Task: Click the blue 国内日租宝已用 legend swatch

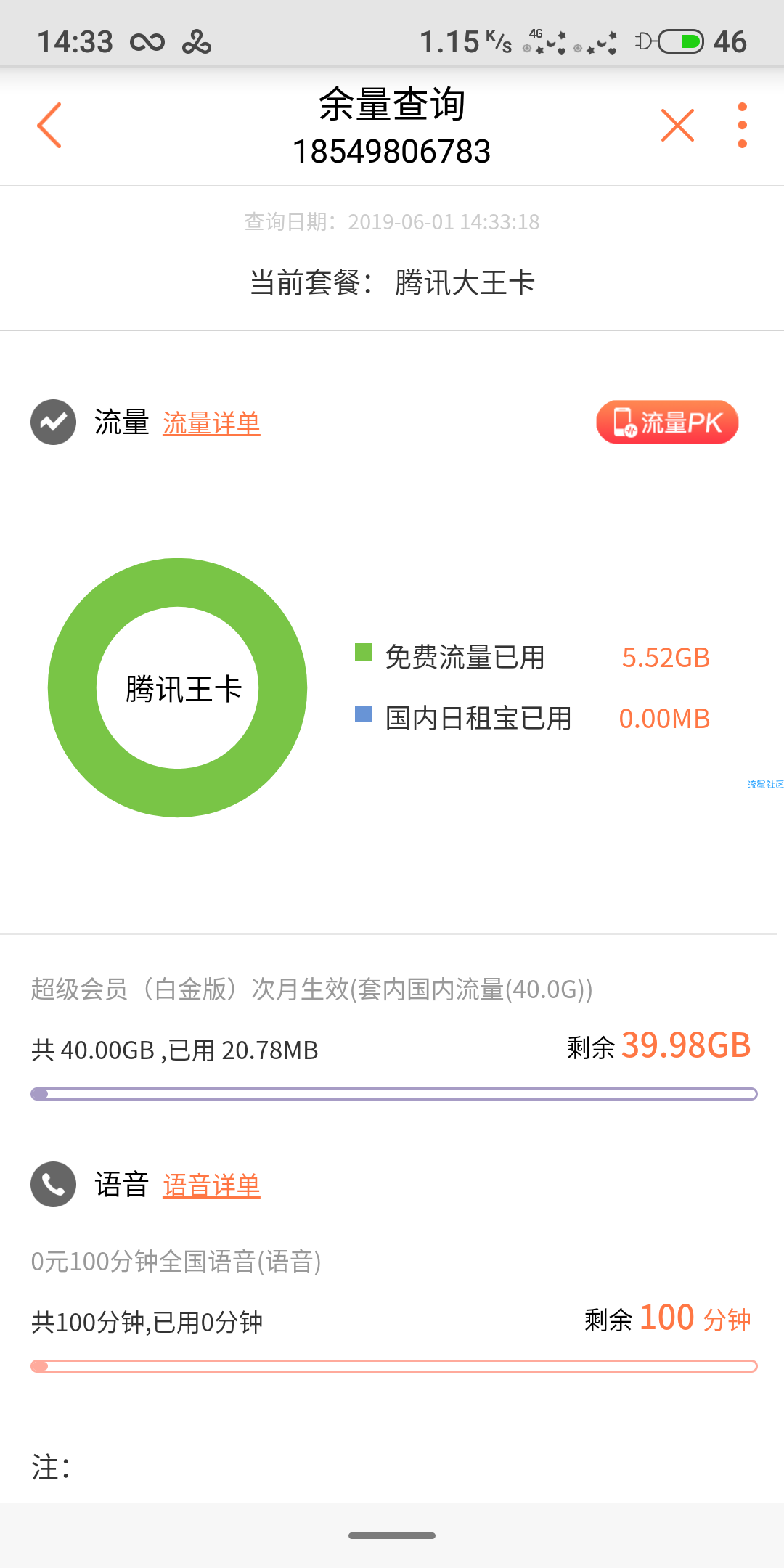Action: coord(364,714)
